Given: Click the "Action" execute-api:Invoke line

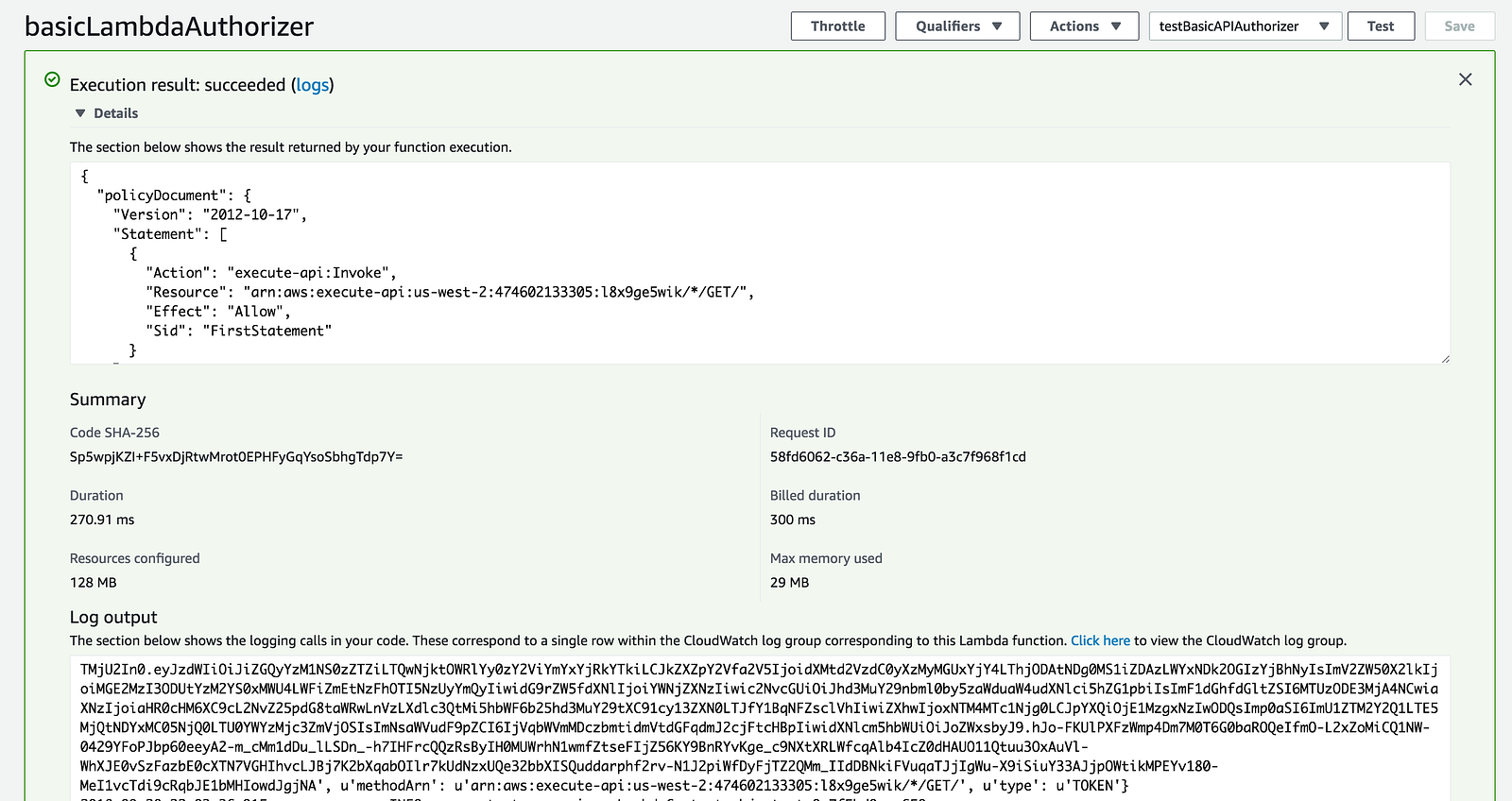Looking at the screenshot, I should coord(271,273).
